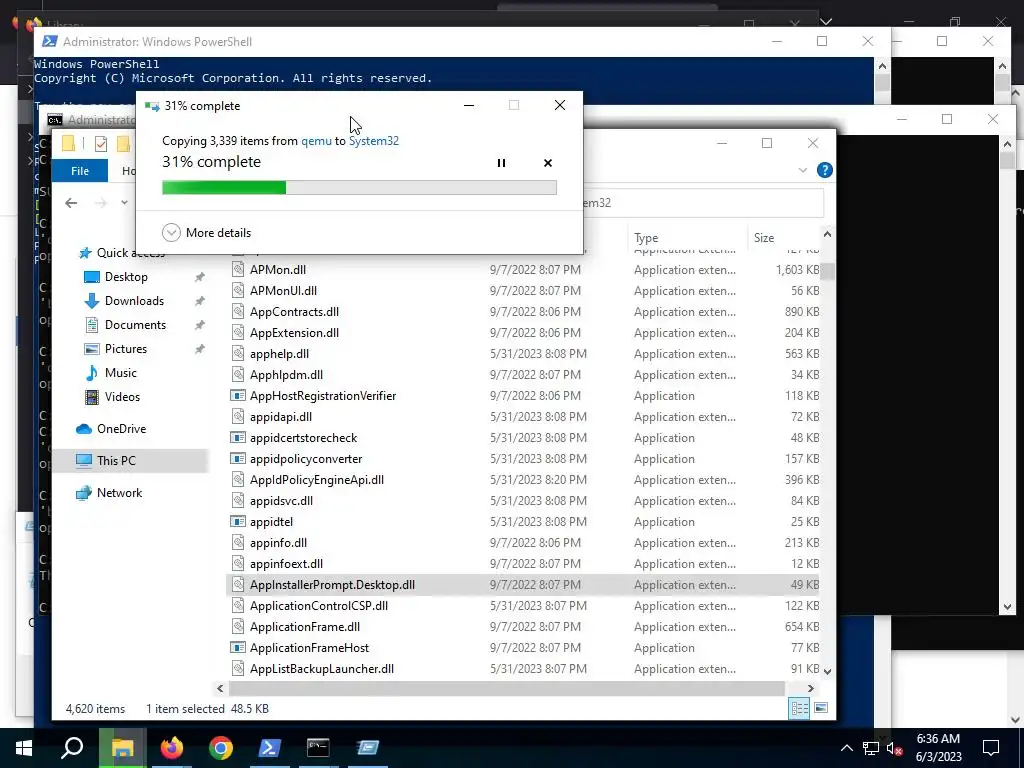Viewport: 1024px width, 768px height.
Task: Select AppHostRegistrationVerifier application
Action: (323, 396)
